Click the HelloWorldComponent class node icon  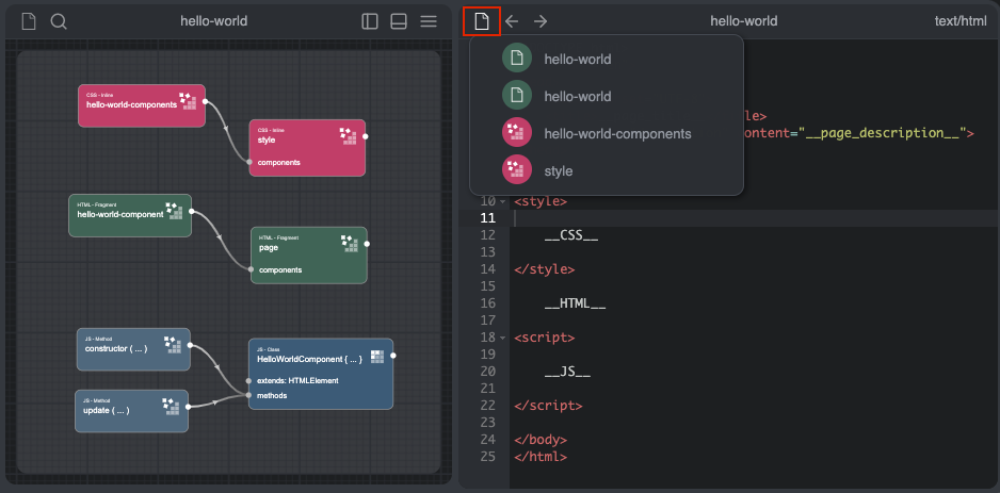(x=377, y=357)
